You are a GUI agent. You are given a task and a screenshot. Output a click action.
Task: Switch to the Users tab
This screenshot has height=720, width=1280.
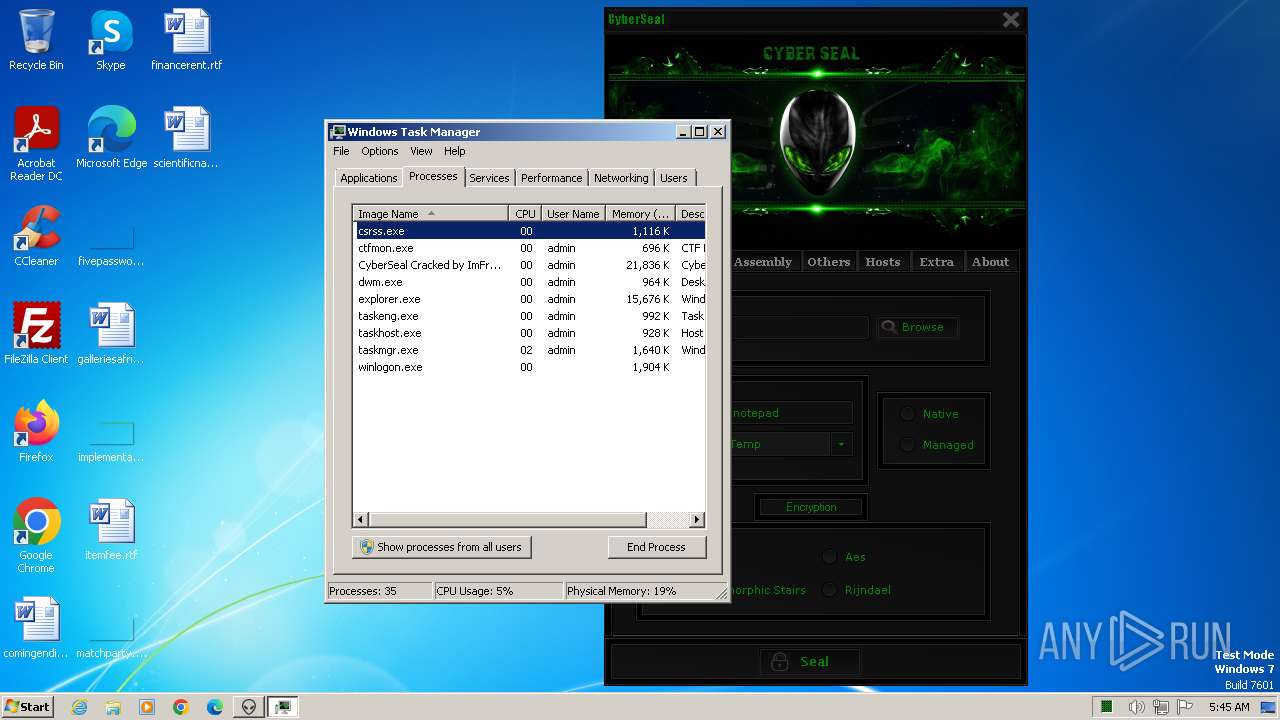click(674, 178)
